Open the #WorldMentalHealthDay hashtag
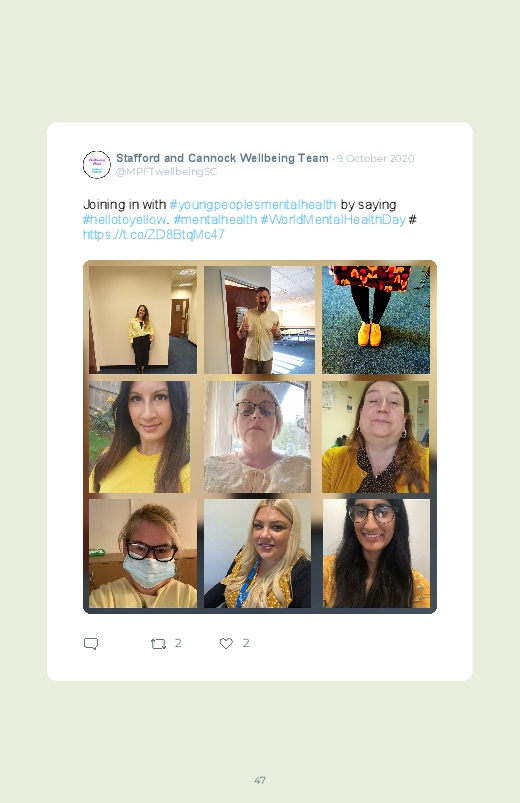This screenshot has height=803, width=520. click(x=333, y=219)
